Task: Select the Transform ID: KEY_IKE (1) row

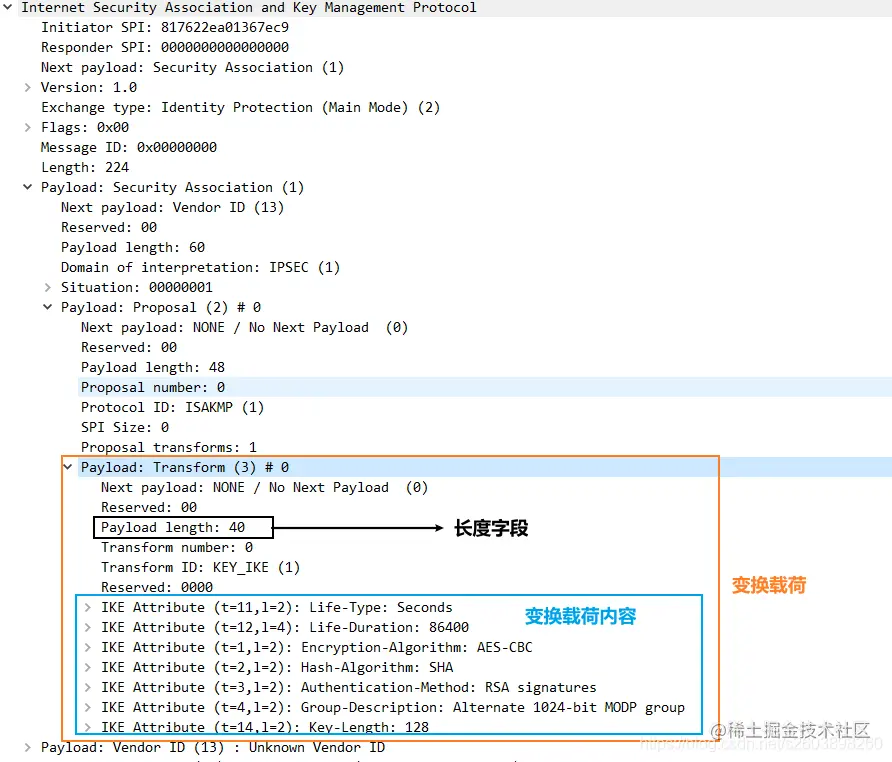Action: [x=200, y=567]
